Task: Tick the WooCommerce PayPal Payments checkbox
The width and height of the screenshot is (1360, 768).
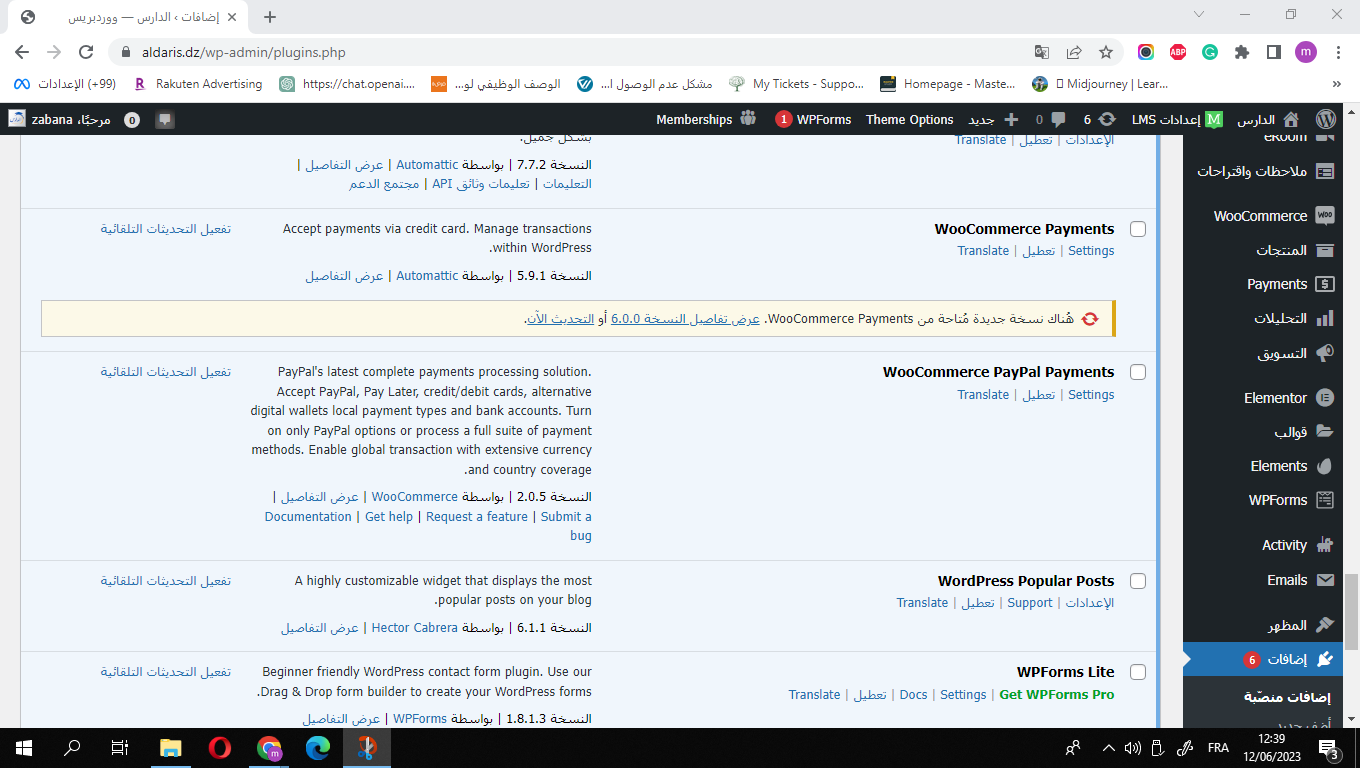Action: click(x=1138, y=372)
